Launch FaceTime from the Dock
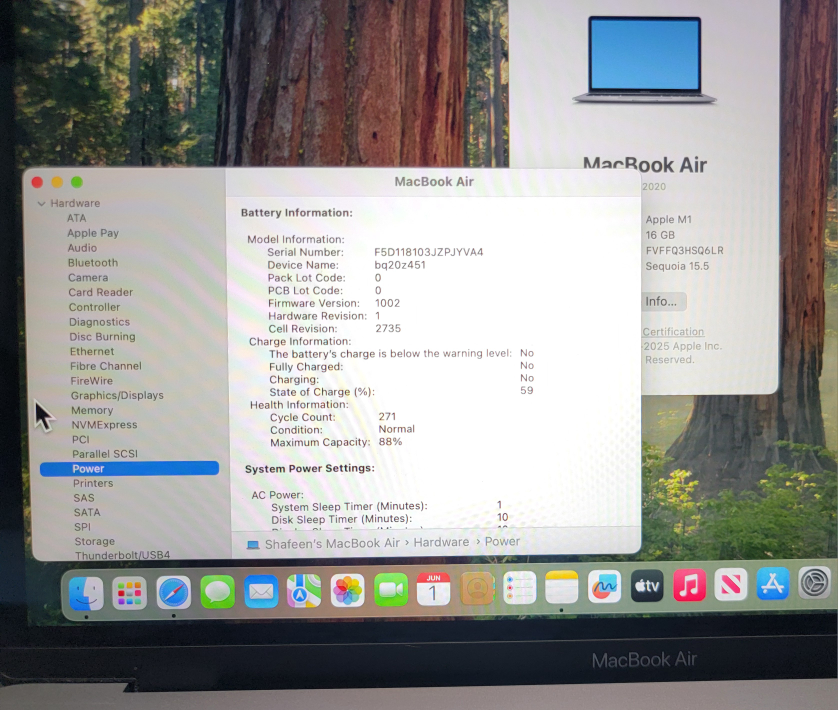Image resolution: width=838 pixels, height=710 pixels. (x=391, y=590)
